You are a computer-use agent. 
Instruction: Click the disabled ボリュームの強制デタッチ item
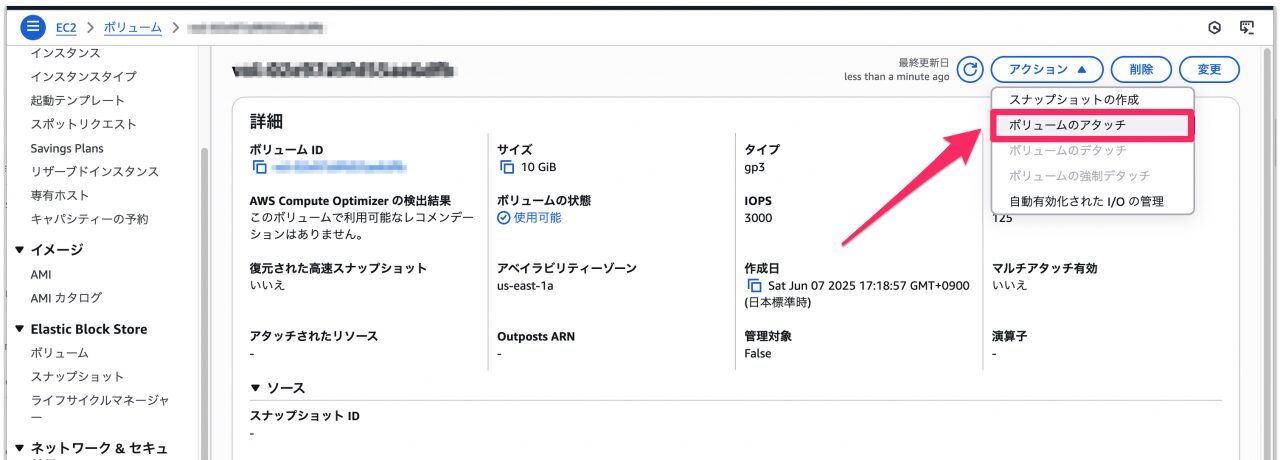click(1092, 176)
